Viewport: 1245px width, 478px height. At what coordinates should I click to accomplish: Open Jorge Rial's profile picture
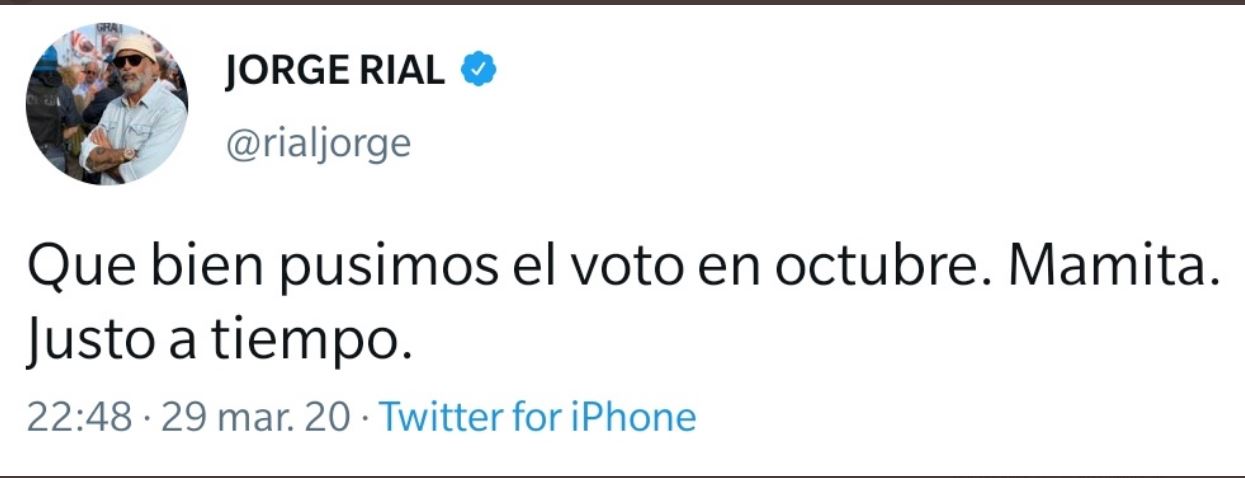[106, 104]
